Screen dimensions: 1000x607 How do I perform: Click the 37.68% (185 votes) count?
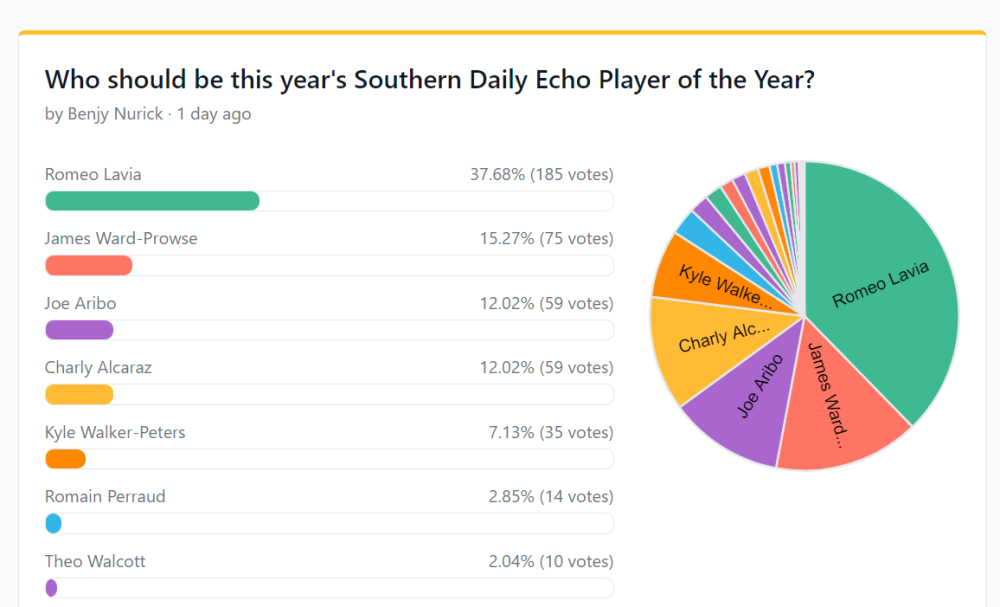pyautogui.click(x=541, y=174)
